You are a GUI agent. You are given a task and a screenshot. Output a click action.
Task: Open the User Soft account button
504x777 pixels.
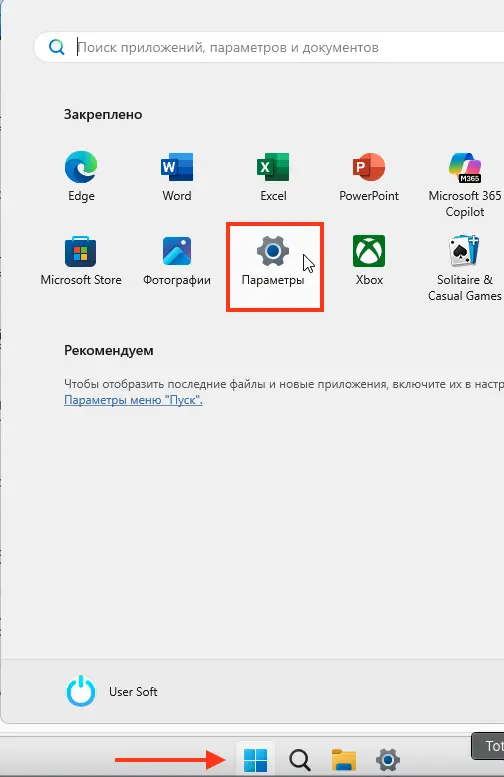(x=112, y=691)
